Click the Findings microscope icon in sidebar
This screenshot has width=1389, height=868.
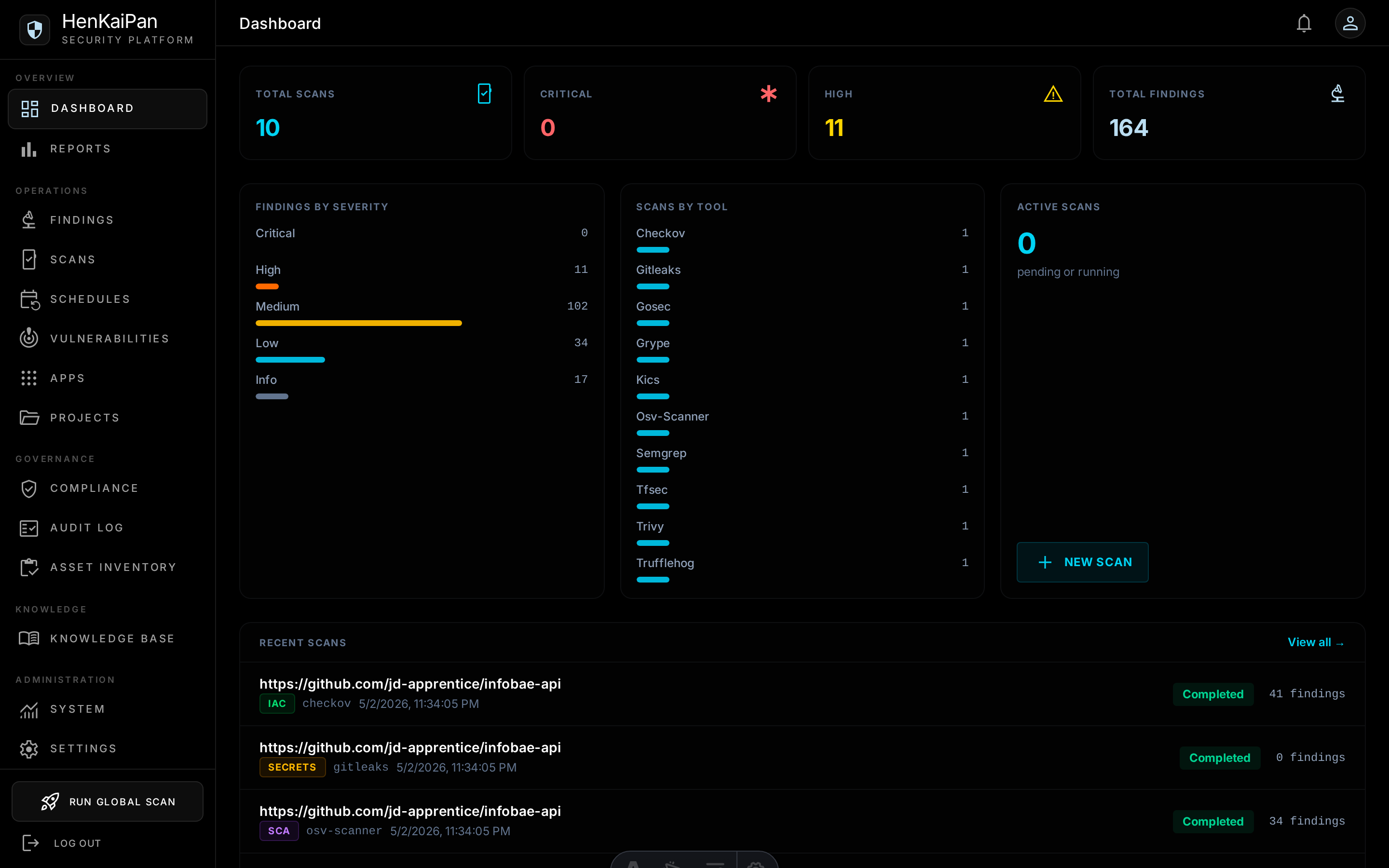tap(29, 220)
